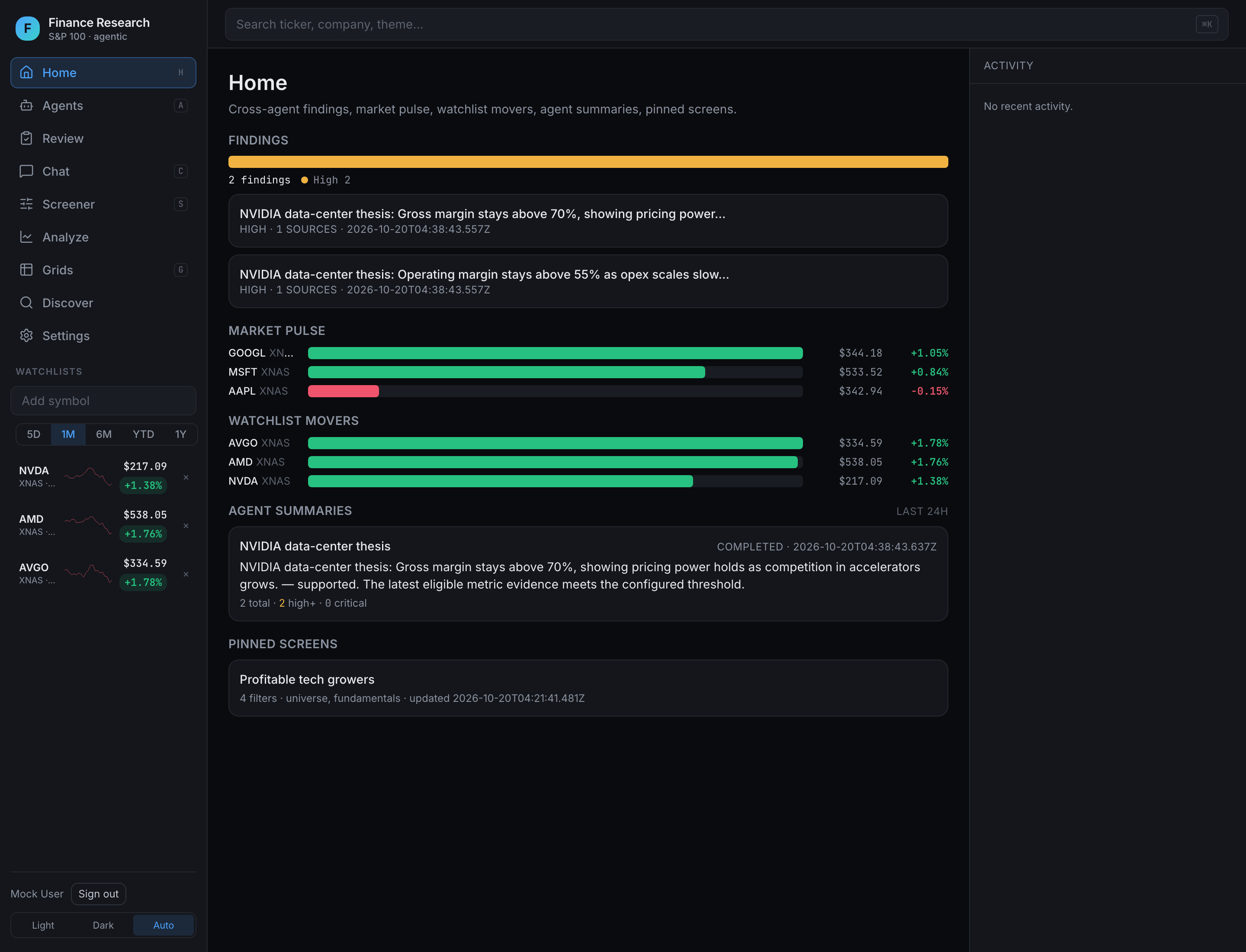Remove AMD from the watchlist
Image resolution: width=1246 pixels, height=952 pixels.
(186, 526)
